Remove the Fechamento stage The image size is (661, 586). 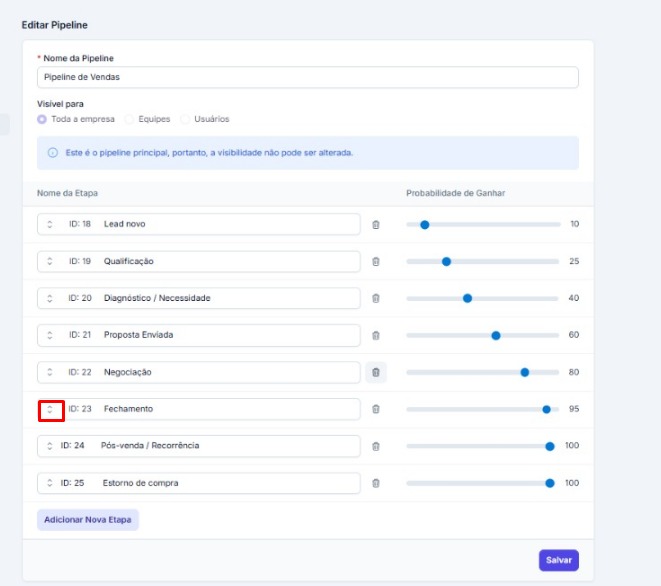pos(376,409)
